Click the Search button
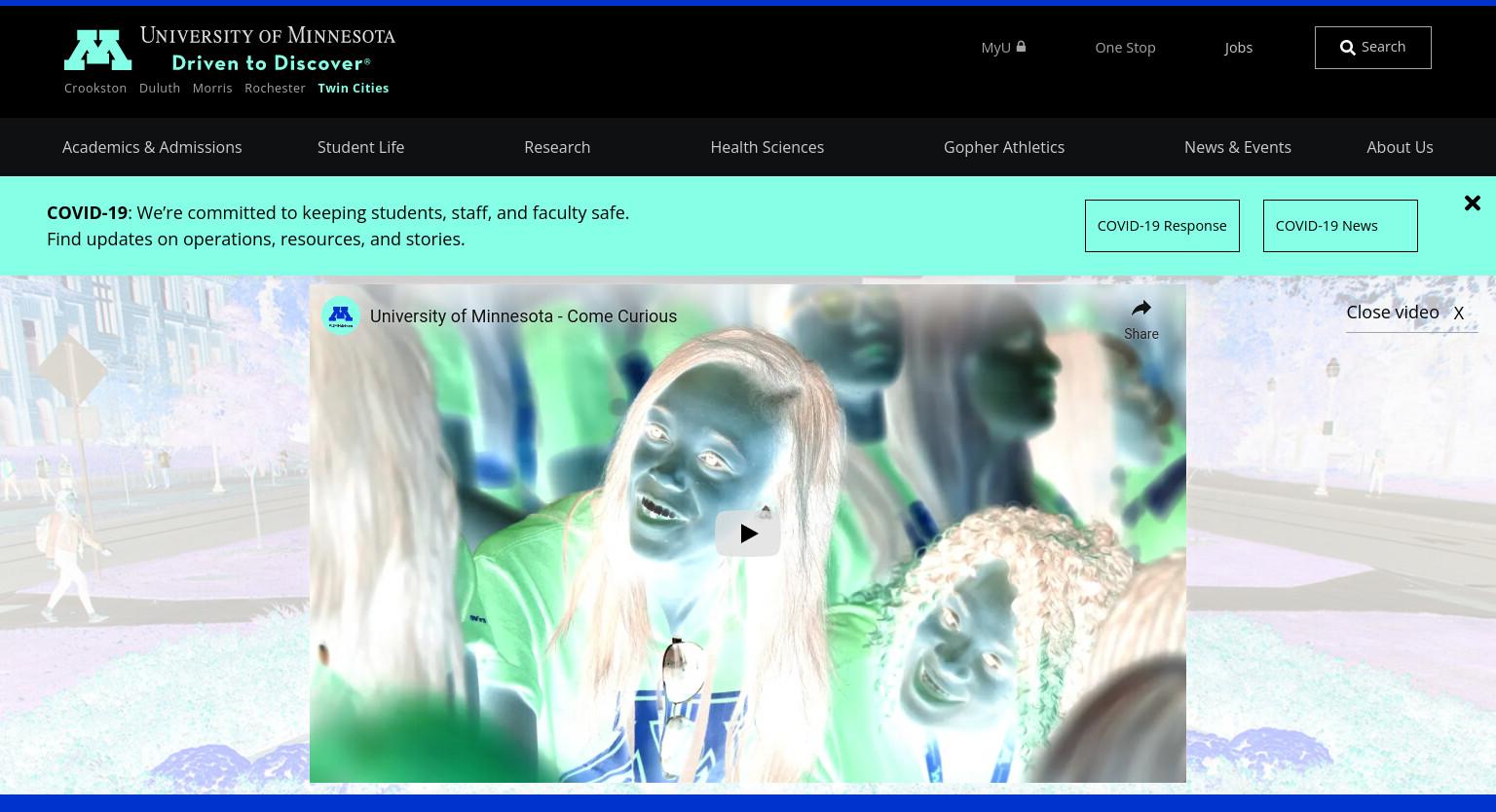This screenshot has width=1496, height=812. pos(1373,48)
